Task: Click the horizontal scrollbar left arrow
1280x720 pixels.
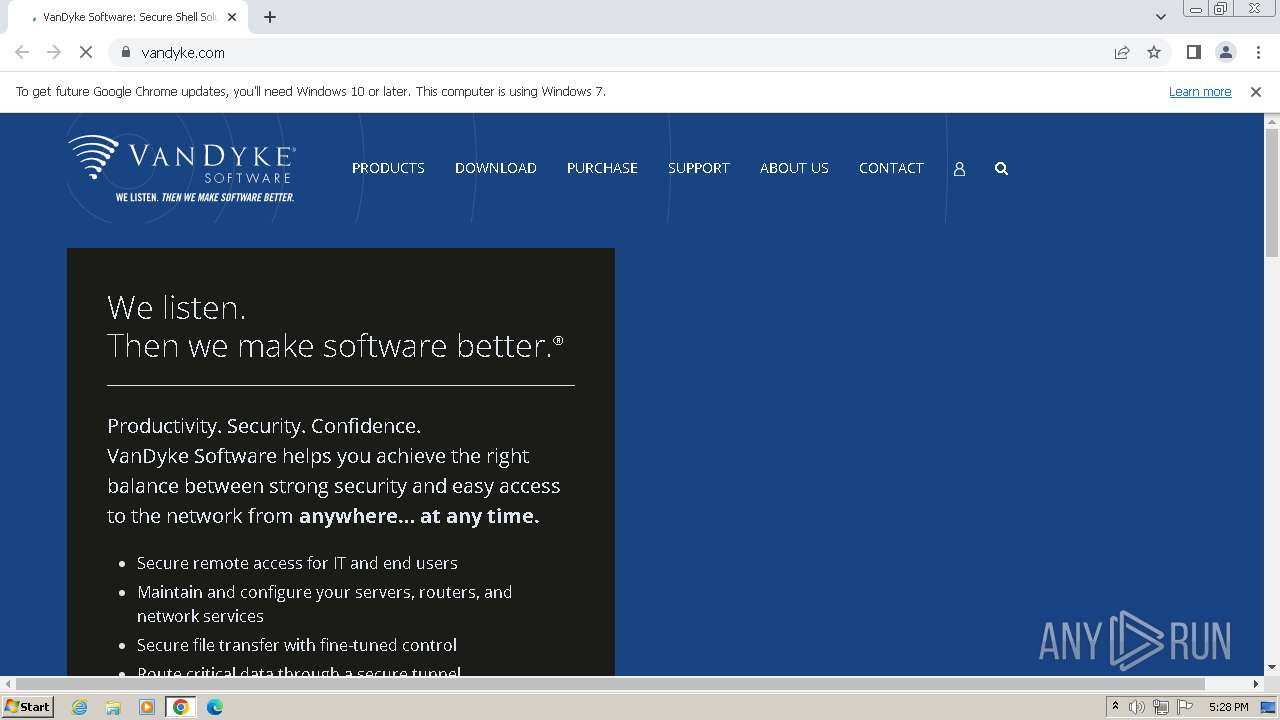Action: (8, 684)
